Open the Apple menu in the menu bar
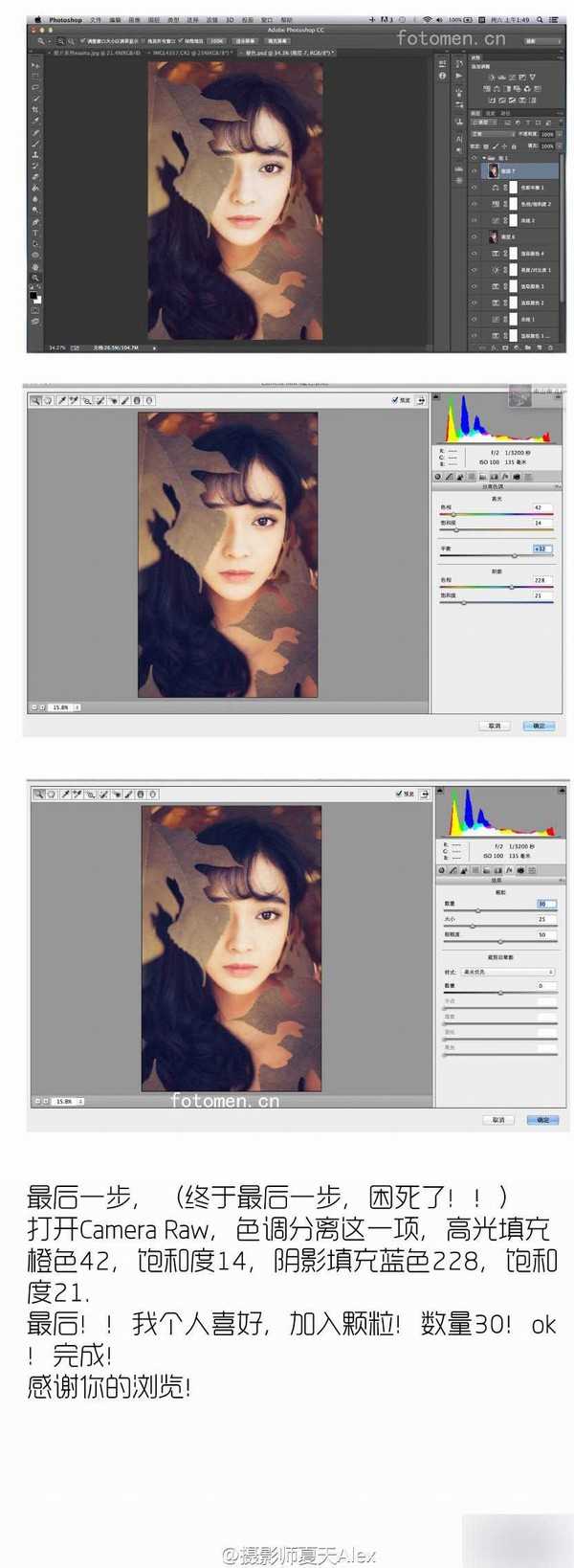The height and width of the screenshot is (1568, 574). click(x=37, y=19)
